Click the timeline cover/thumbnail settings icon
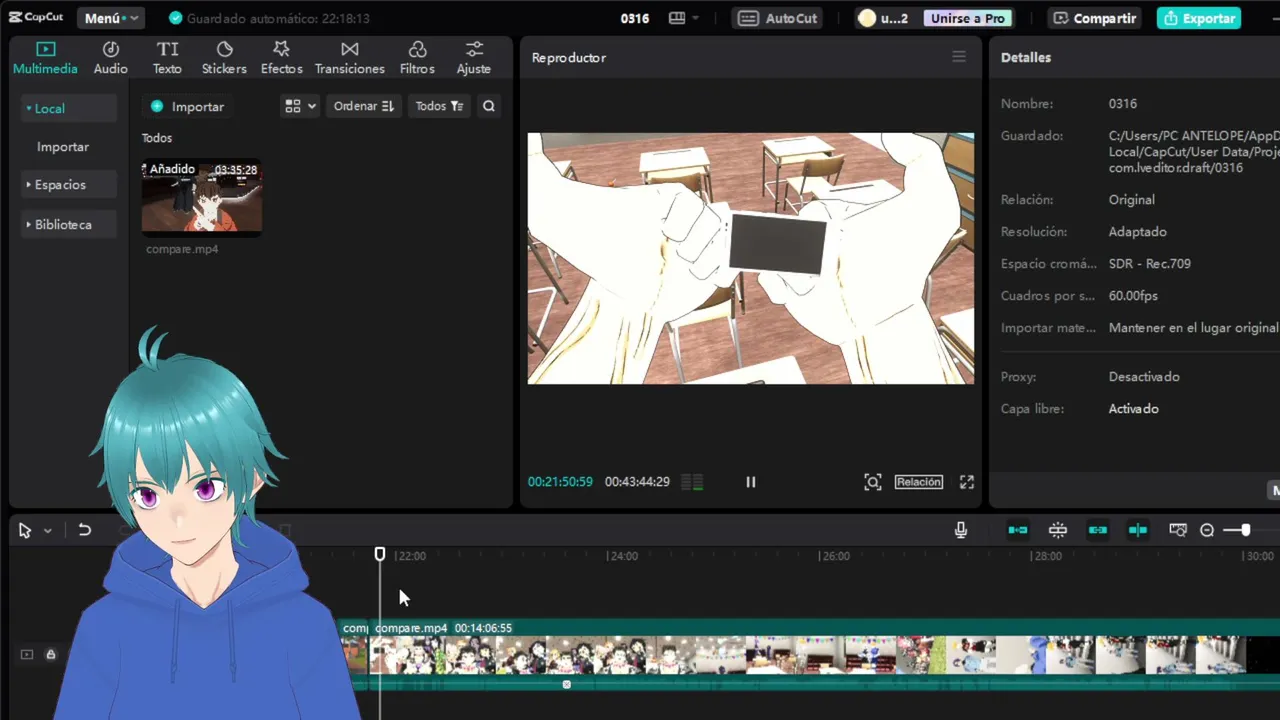This screenshot has height=720, width=1280. coord(1178,531)
